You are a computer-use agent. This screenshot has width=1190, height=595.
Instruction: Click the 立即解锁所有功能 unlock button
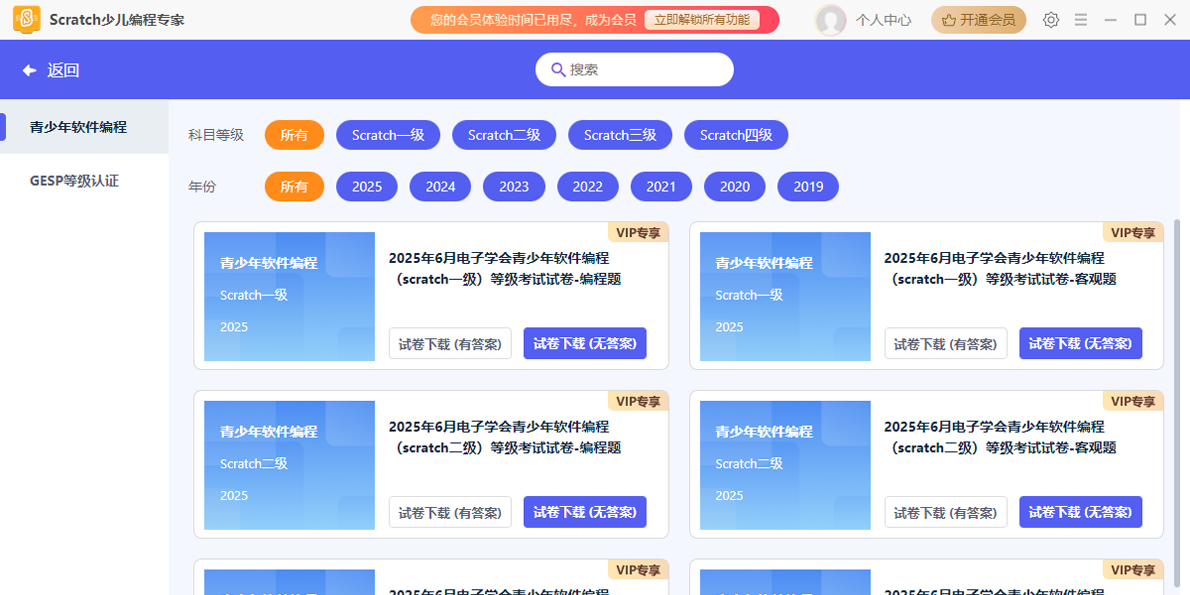point(703,19)
